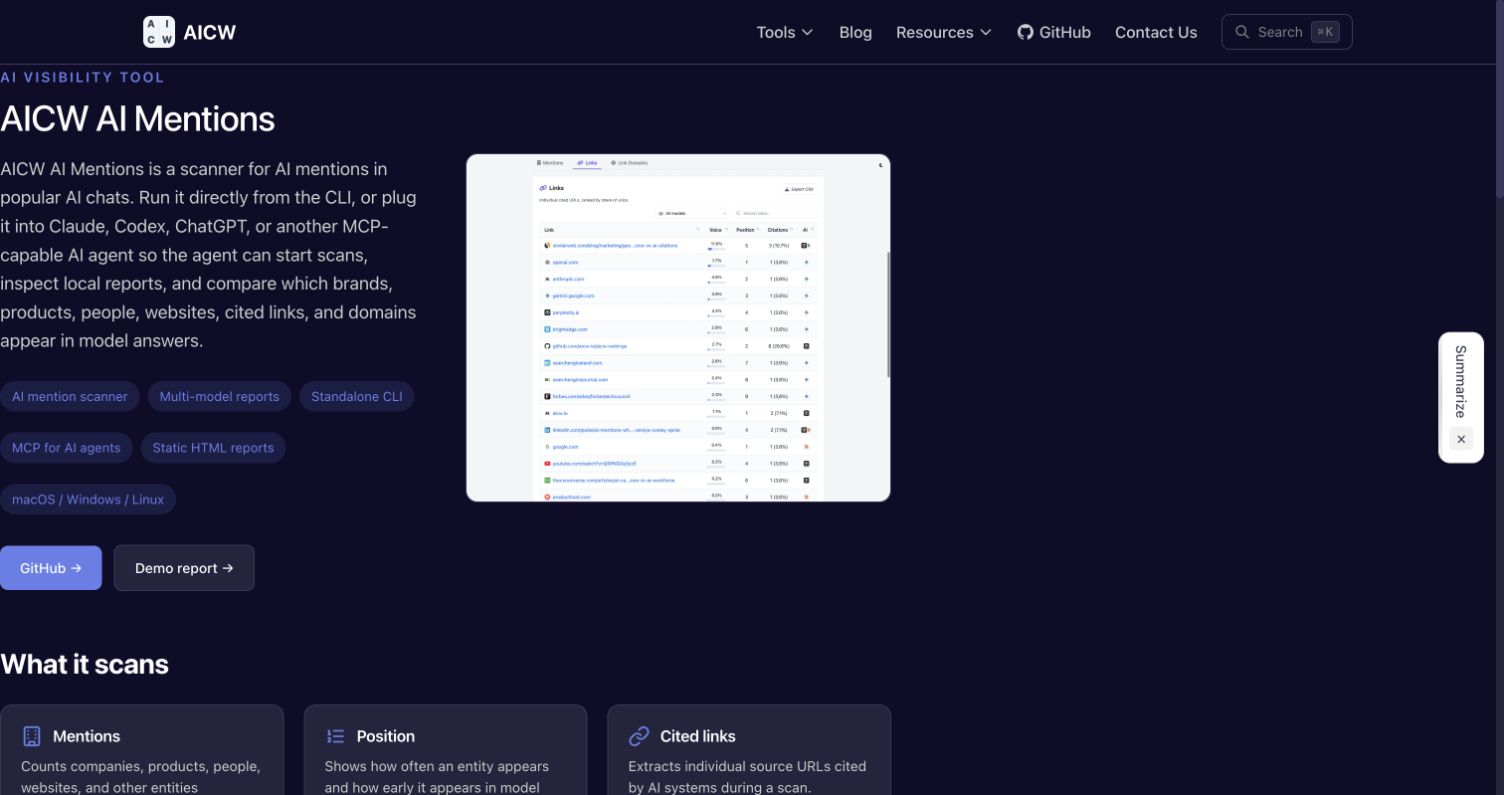Screen dimensions: 1504x795
Task: Open the Demo report → button
Action: click(x=184, y=568)
